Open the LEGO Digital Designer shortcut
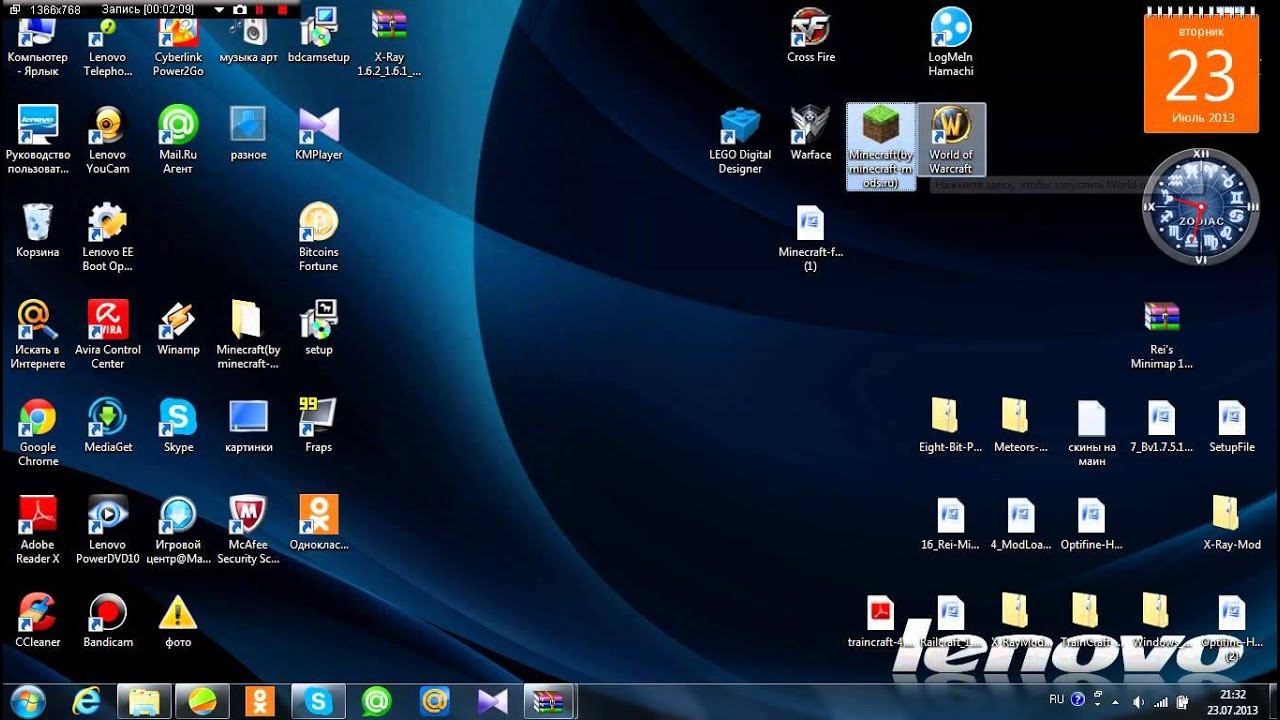Screen dimensions: 1280x720 [x=740, y=140]
